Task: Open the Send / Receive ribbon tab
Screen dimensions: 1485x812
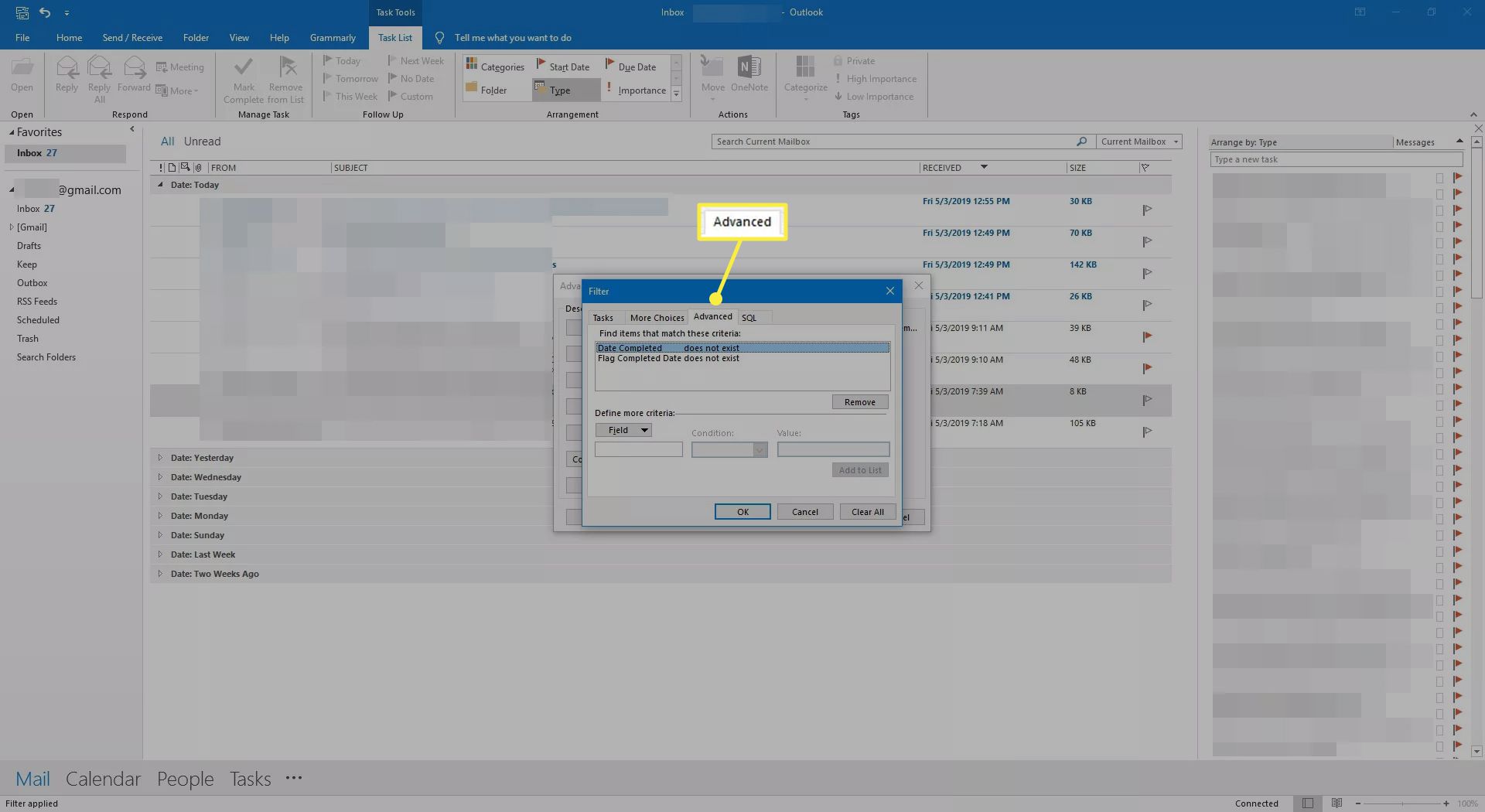Action: tap(132, 37)
